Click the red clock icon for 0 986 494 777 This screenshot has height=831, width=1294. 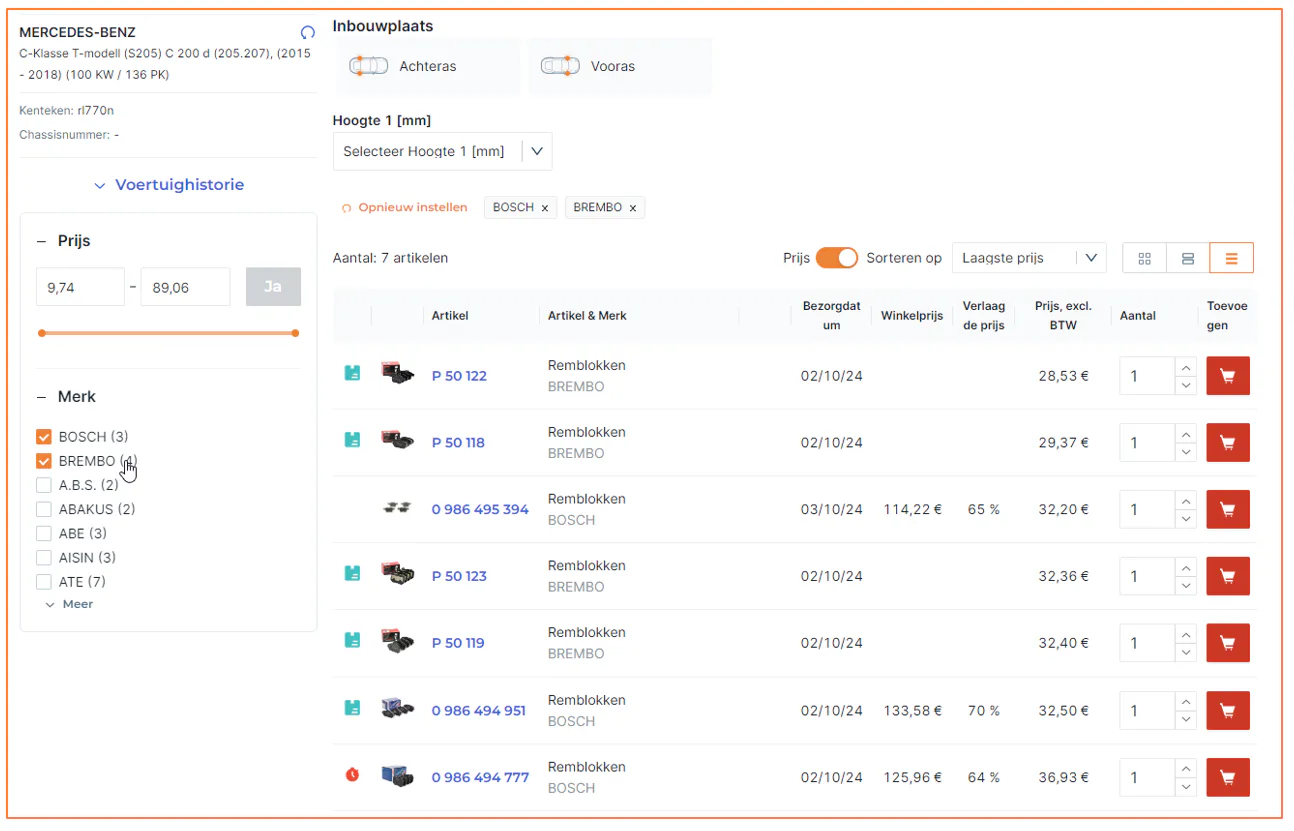click(352, 775)
